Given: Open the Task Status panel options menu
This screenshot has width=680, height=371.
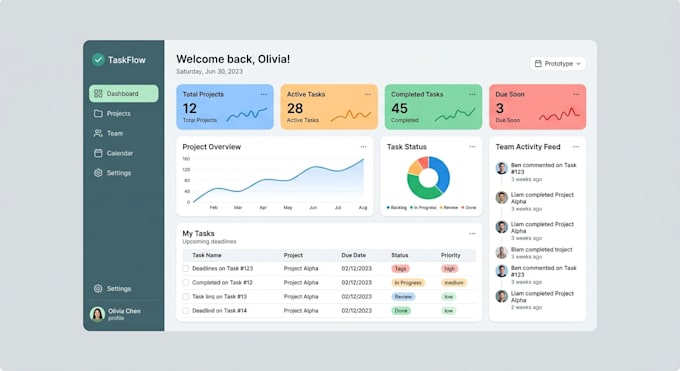Looking at the screenshot, I should 472,147.
